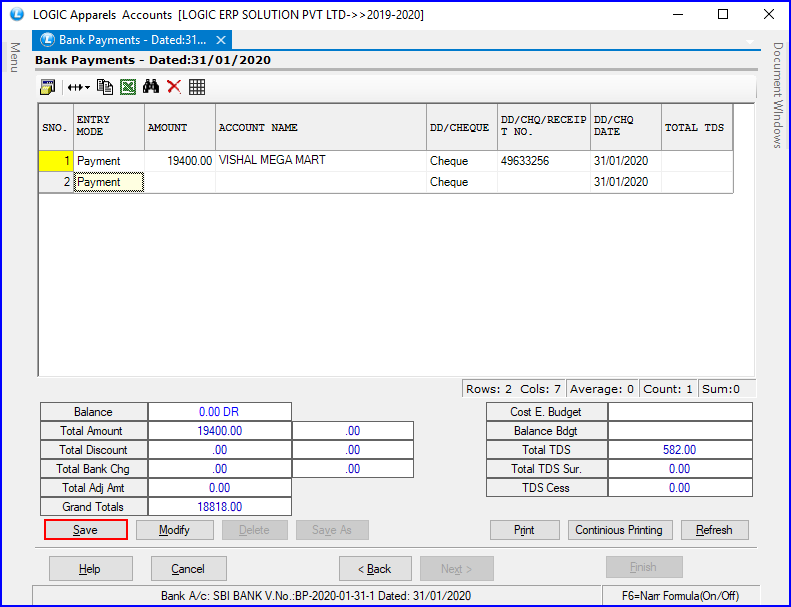Export the grid to Excel

[128, 87]
